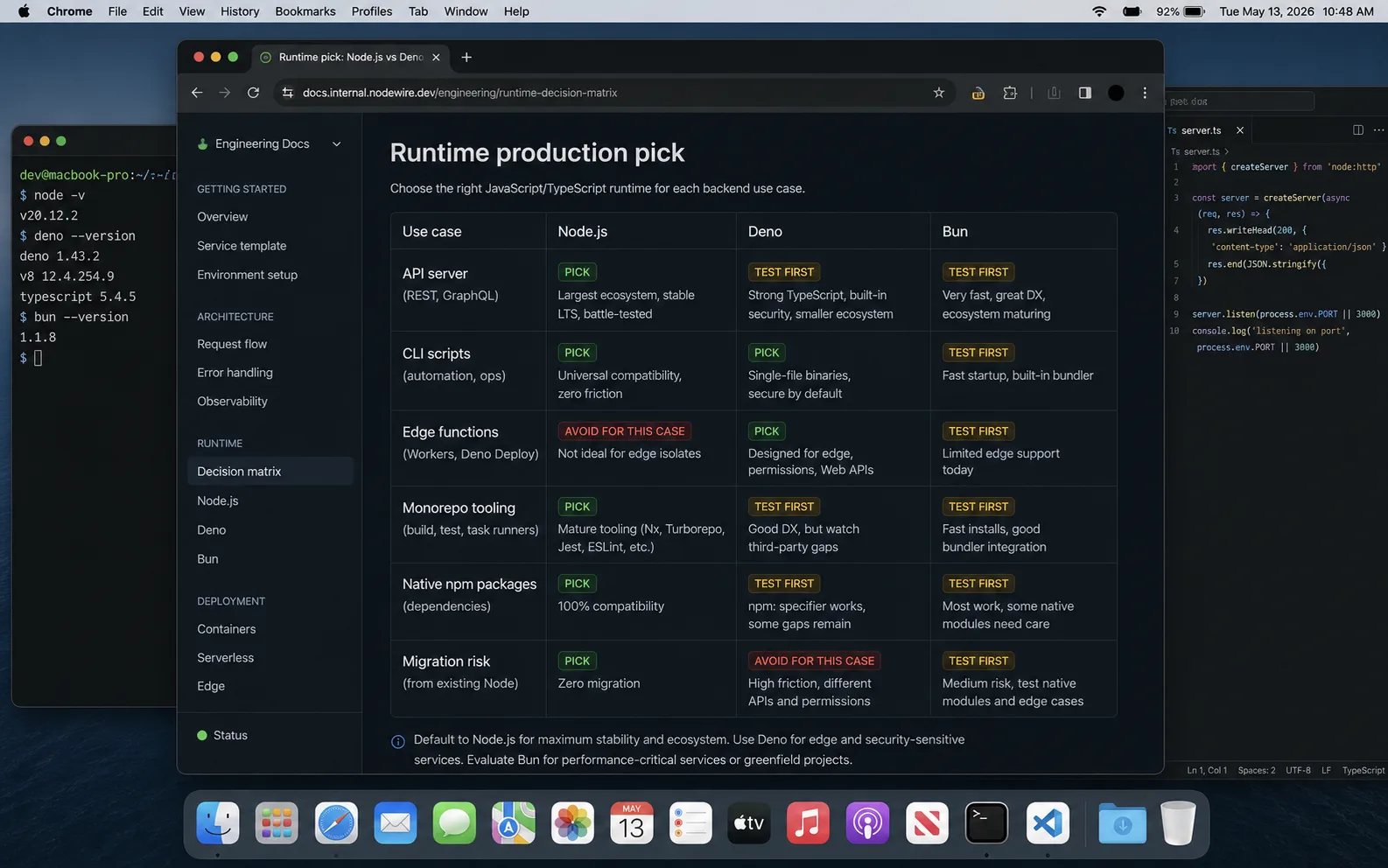Viewport: 1388px width, 868px height.
Task: Open the Profiles menu
Action: (x=372, y=11)
